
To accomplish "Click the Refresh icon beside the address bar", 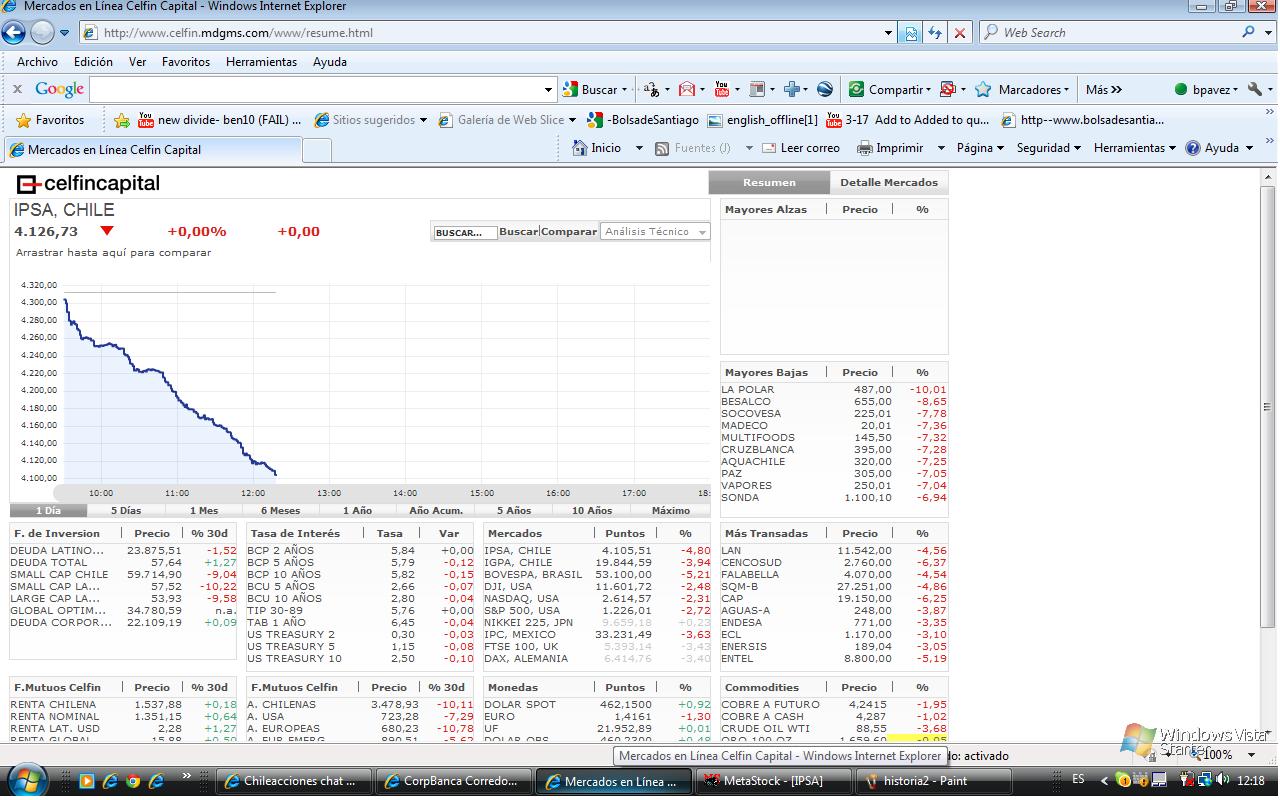I will click(935, 33).
